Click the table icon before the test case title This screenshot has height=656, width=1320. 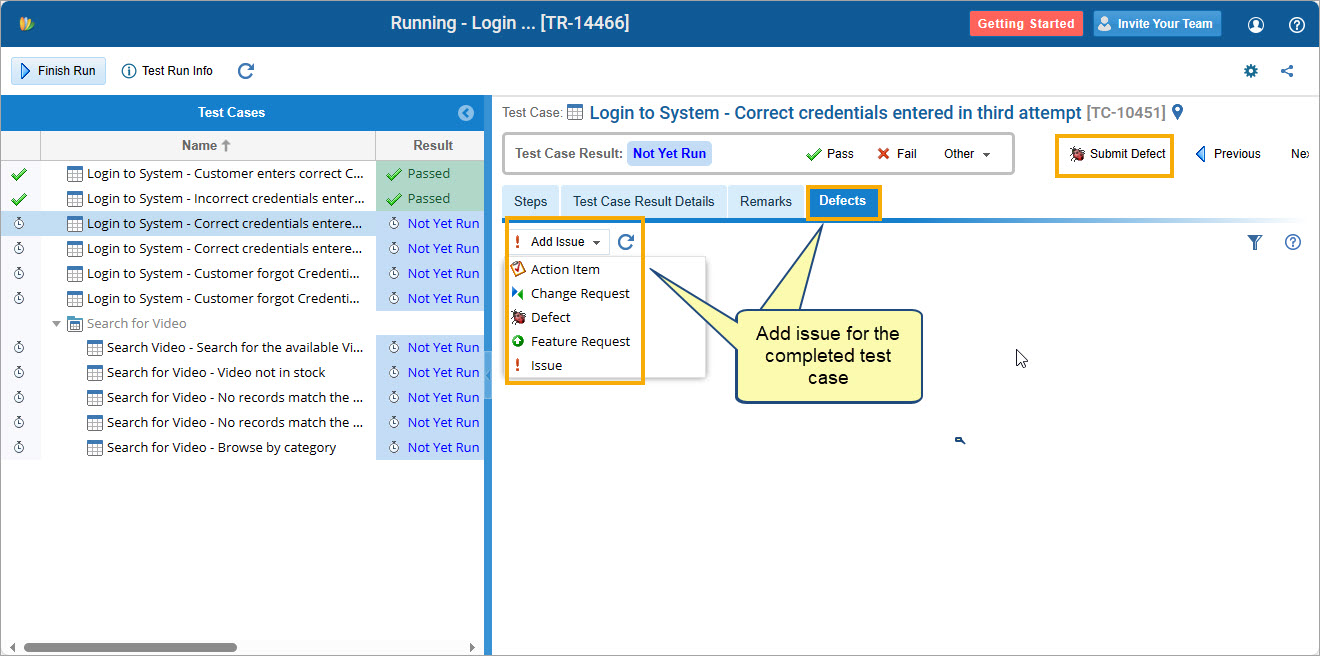pyautogui.click(x=575, y=113)
